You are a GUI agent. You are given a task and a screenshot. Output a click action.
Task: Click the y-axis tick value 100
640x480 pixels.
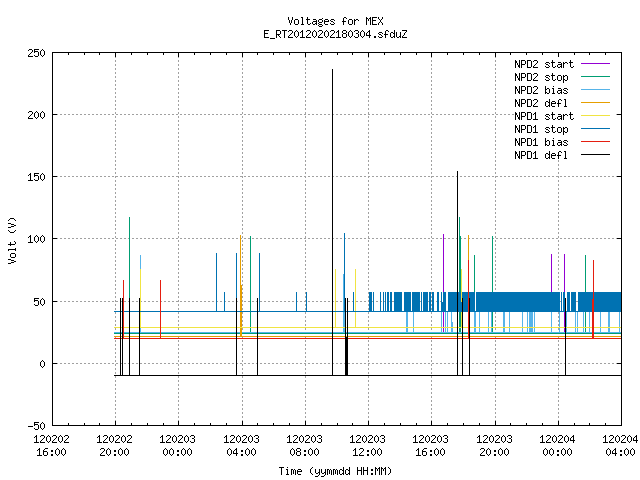tap(36, 239)
